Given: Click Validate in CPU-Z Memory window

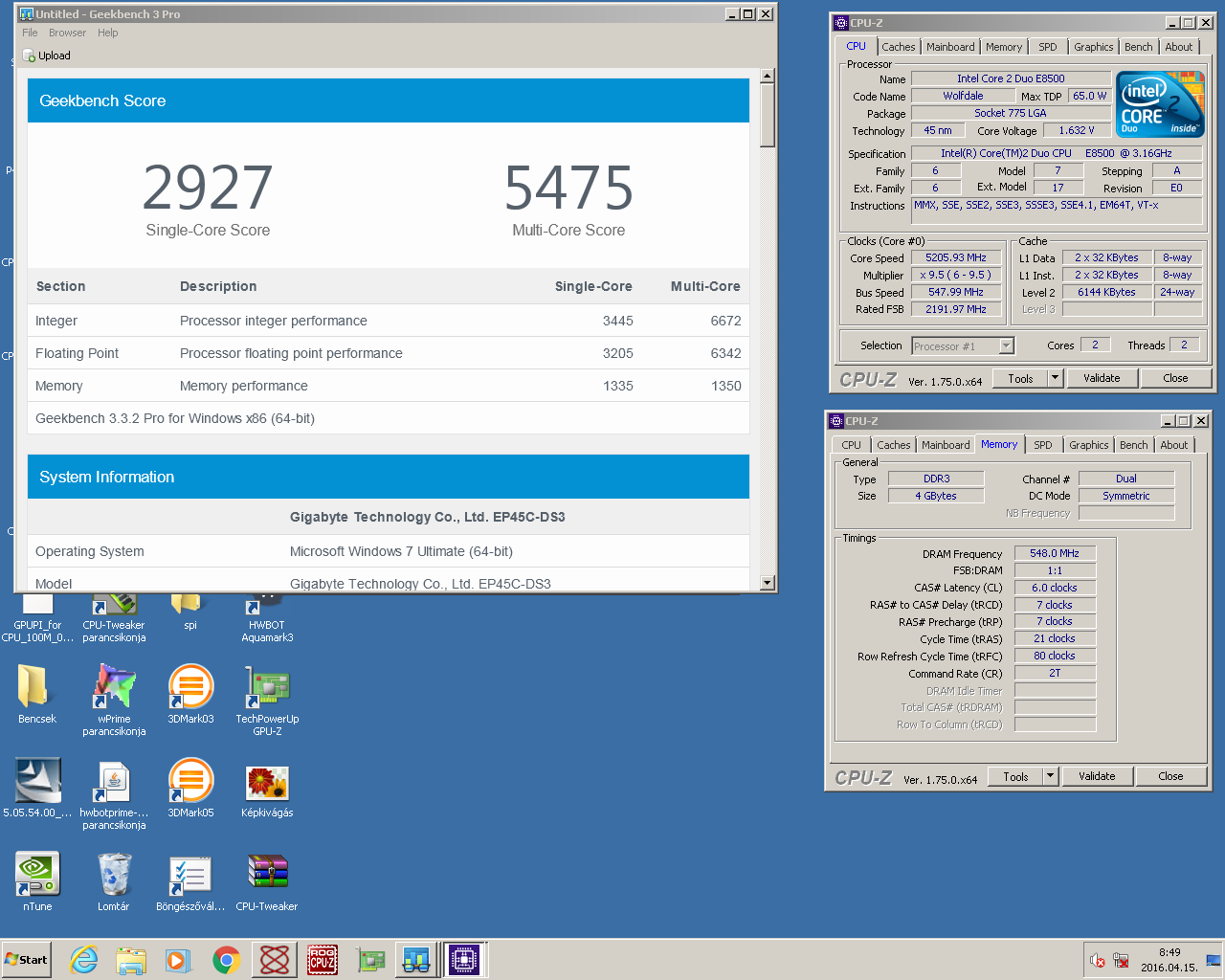Looking at the screenshot, I should [1096, 776].
